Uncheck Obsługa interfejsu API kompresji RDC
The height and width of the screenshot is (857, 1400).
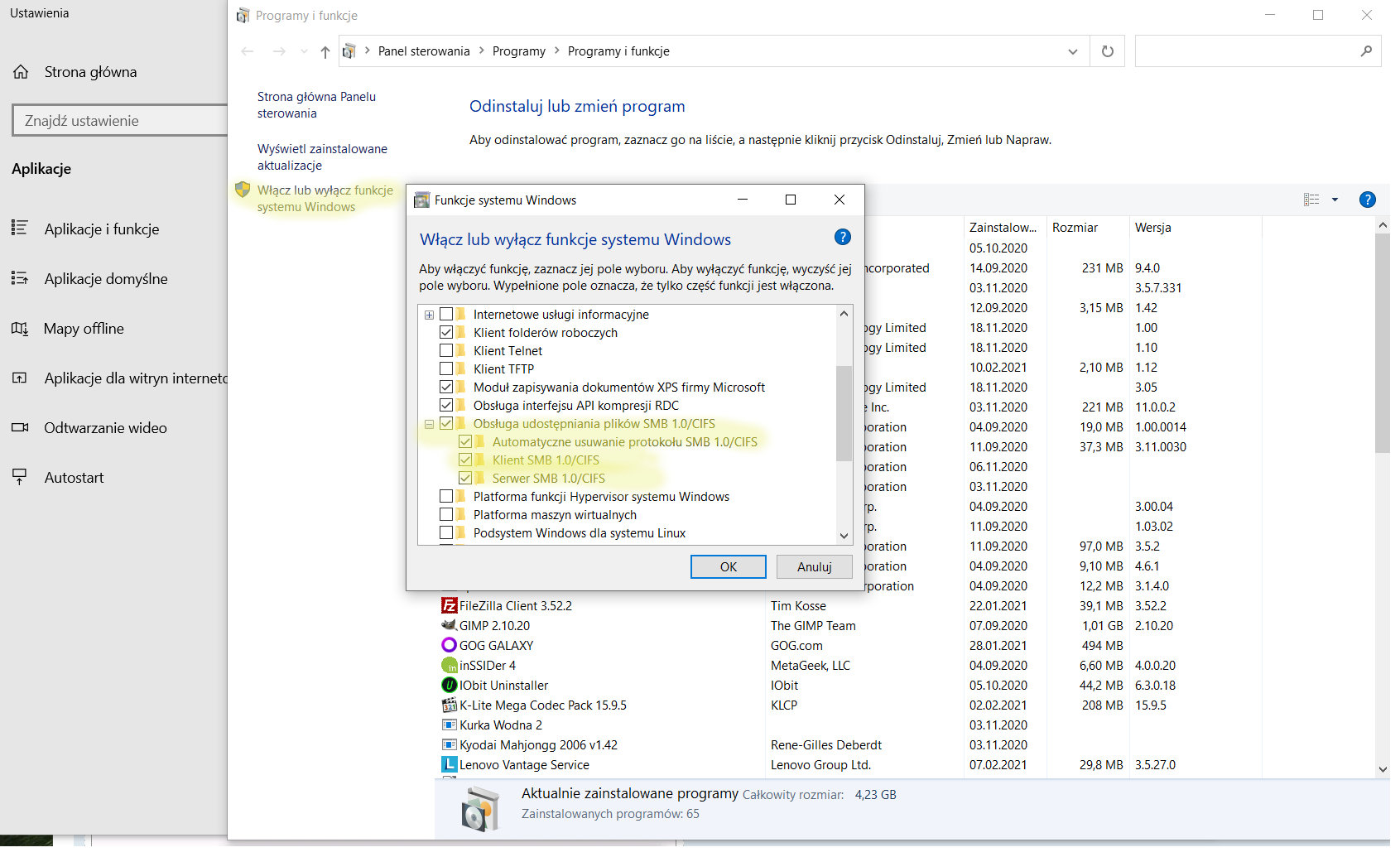(x=446, y=405)
